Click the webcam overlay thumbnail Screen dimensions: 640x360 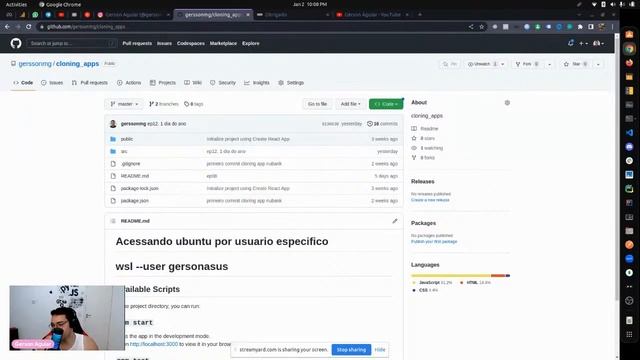67,318
